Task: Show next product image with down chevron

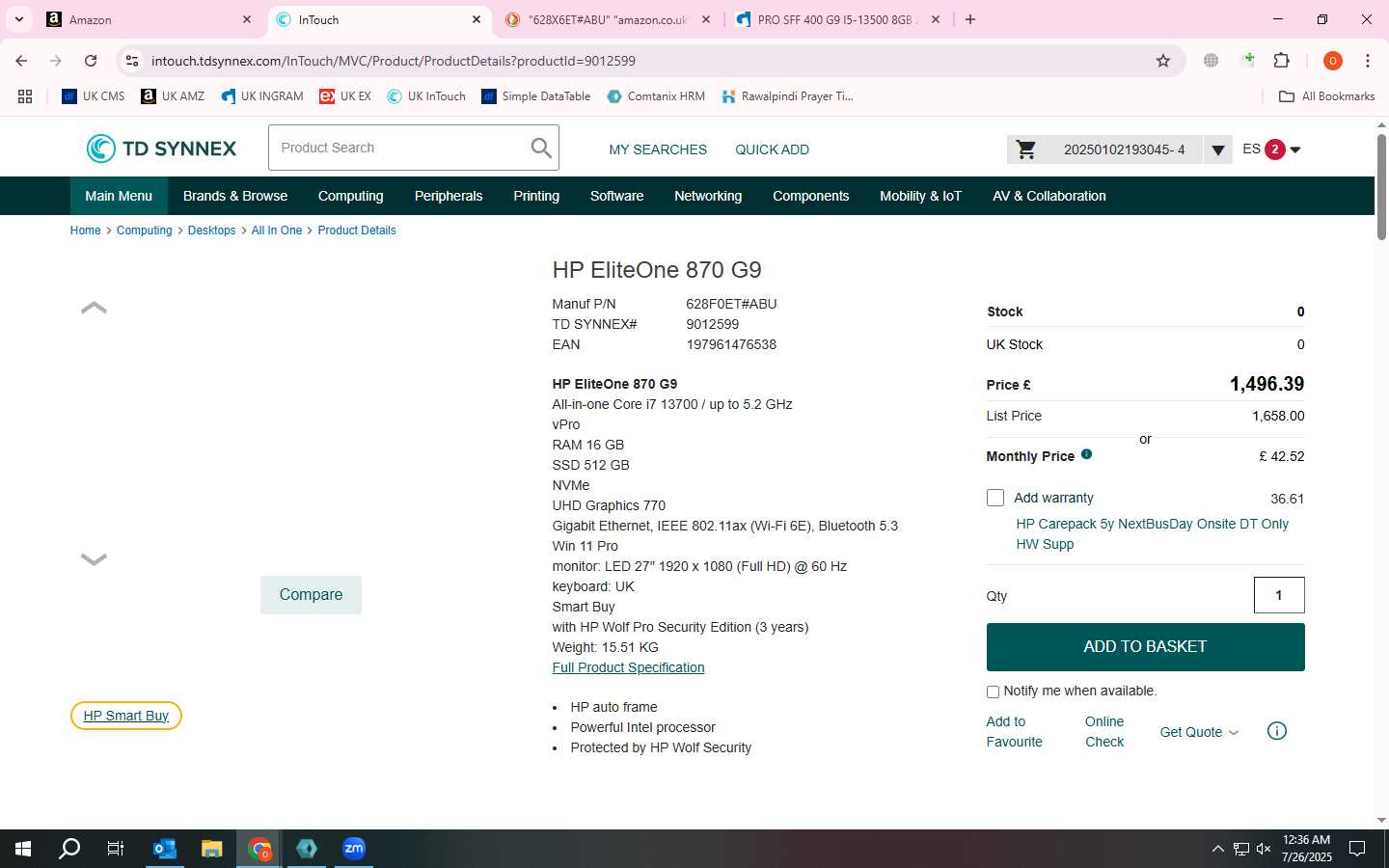Action: pyautogui.click(x=94, y=558)
